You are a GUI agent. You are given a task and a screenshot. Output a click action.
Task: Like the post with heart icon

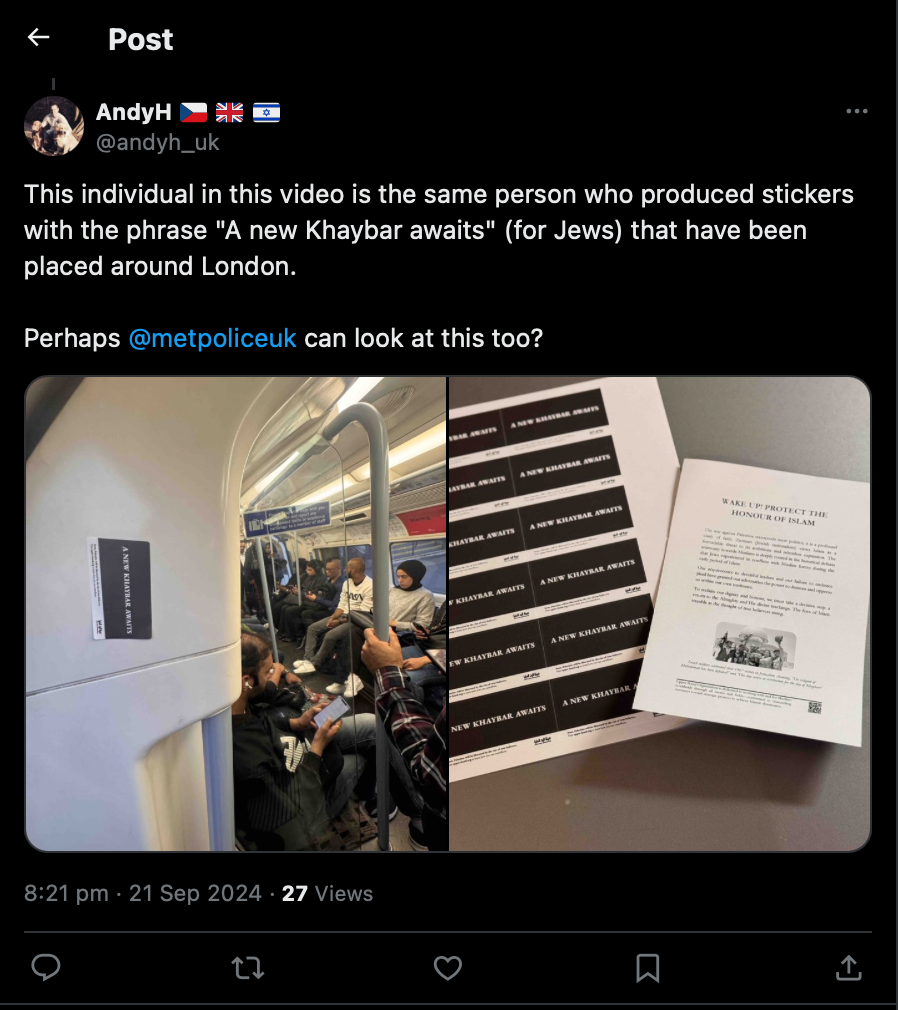tap(448, 967)
